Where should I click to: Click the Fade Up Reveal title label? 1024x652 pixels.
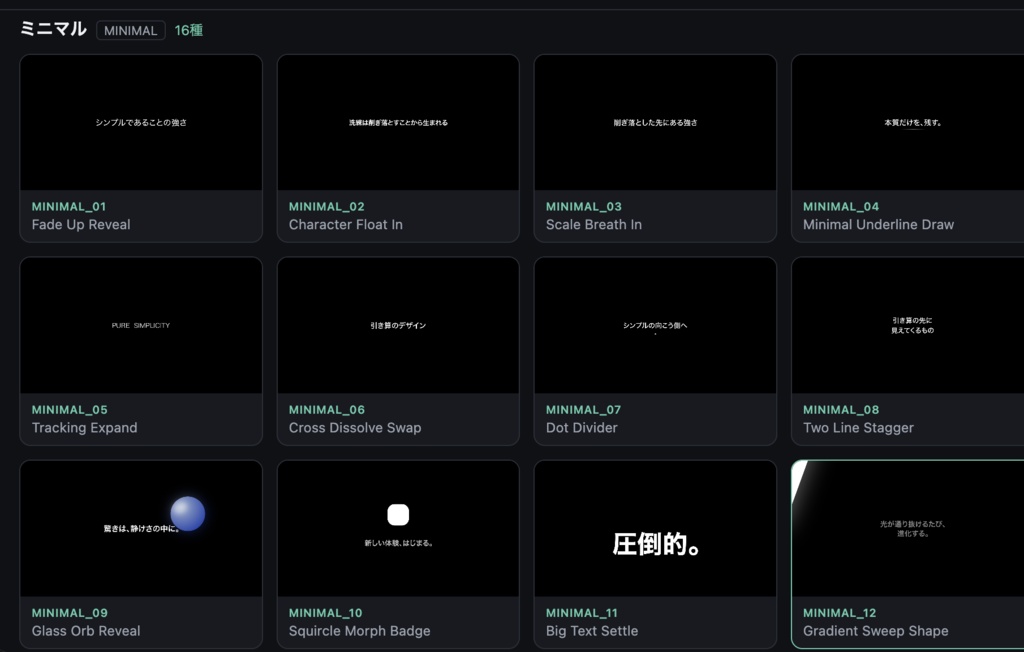81,225
